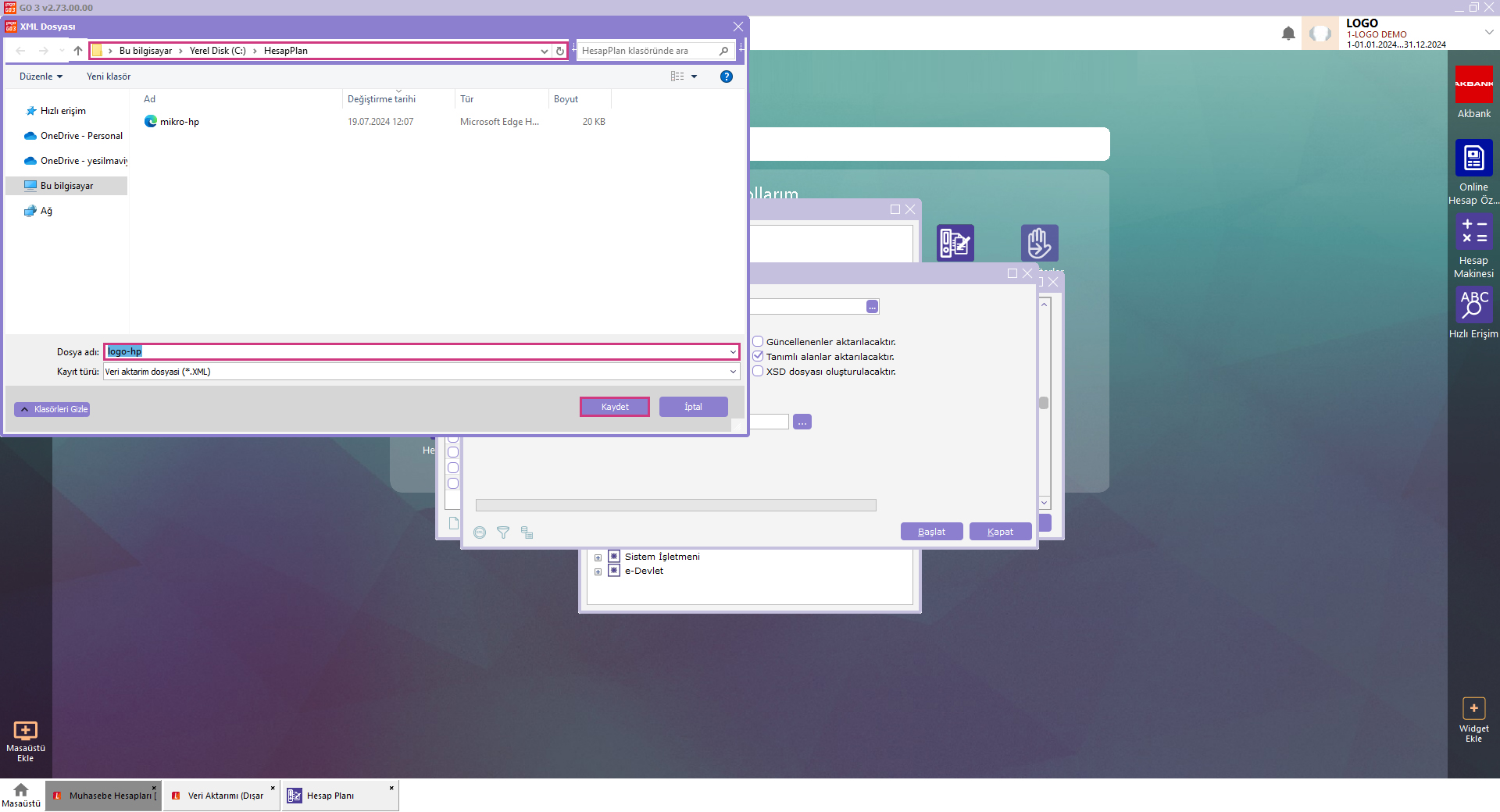Click the notification bell icon

click(1288, 34)
